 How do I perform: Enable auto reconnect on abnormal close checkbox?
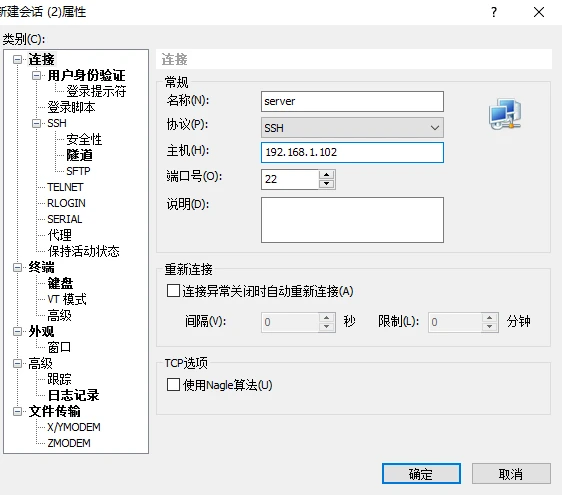click(x=173, y=291)
